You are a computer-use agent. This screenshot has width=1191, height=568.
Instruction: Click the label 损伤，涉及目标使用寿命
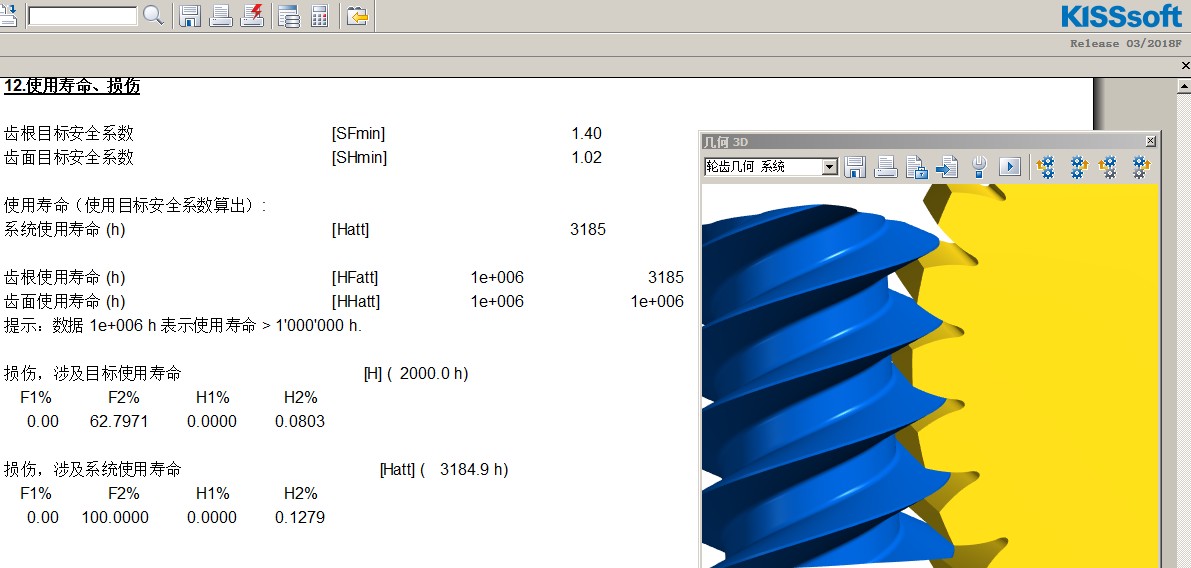tap(93, 374)
